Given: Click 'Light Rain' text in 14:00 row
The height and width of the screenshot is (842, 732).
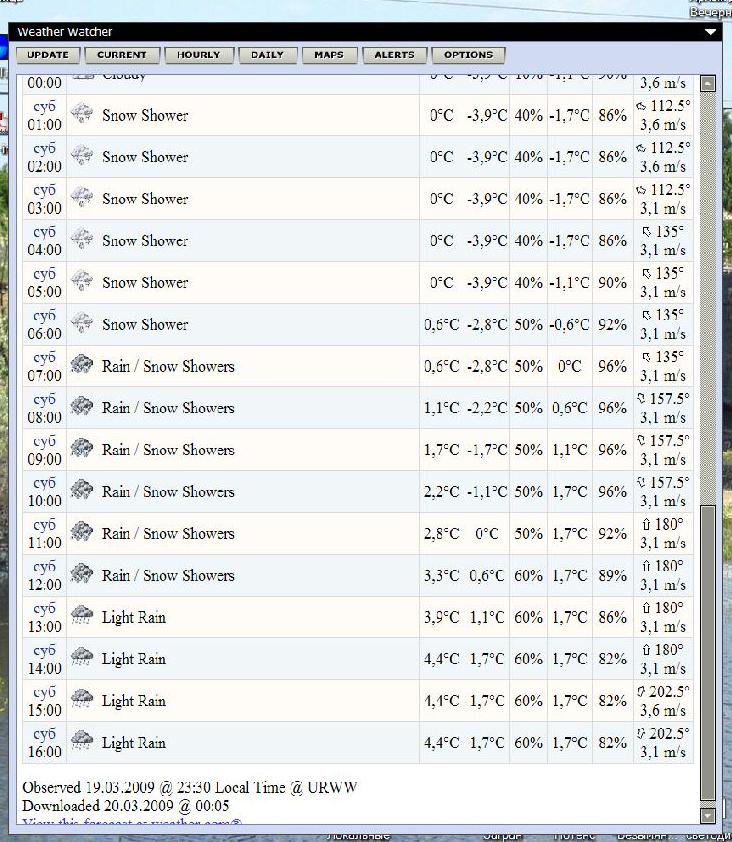Looking at the screenshot, I should 134,659.
